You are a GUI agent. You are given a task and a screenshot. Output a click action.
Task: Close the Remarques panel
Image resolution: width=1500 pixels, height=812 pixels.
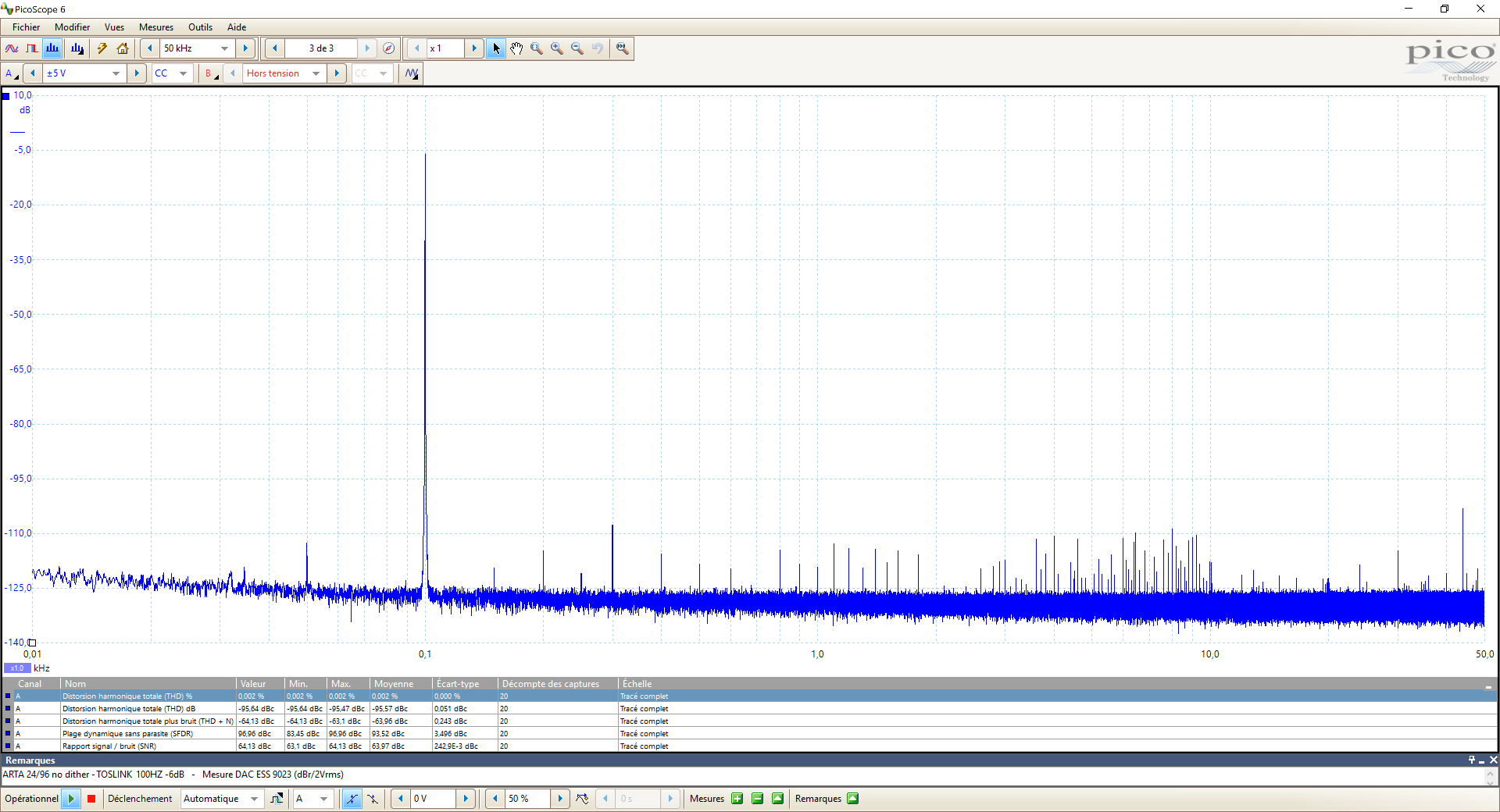click(x=1493, y=760)
